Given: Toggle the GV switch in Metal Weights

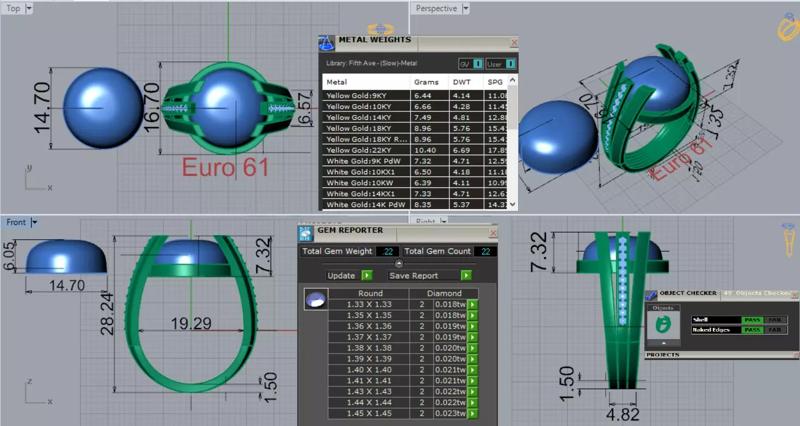Looking at the screenshot, I should tap(478, 64).
